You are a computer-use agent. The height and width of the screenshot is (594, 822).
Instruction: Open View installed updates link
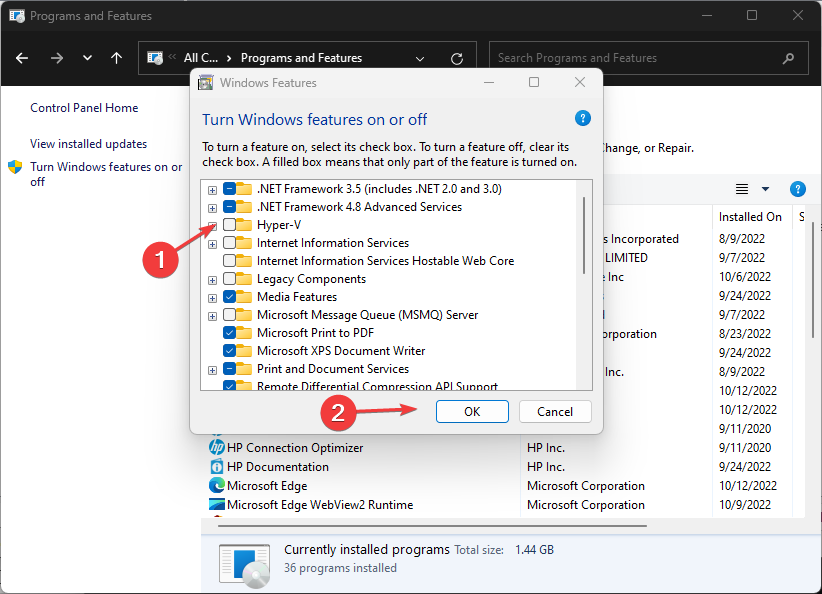point(88,144)
